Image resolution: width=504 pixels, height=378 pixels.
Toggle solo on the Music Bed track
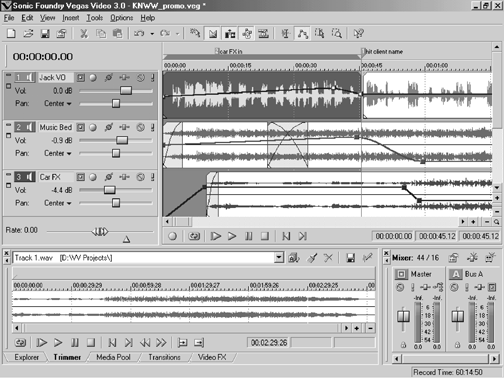pyautogui.click(x=153, y=127)
